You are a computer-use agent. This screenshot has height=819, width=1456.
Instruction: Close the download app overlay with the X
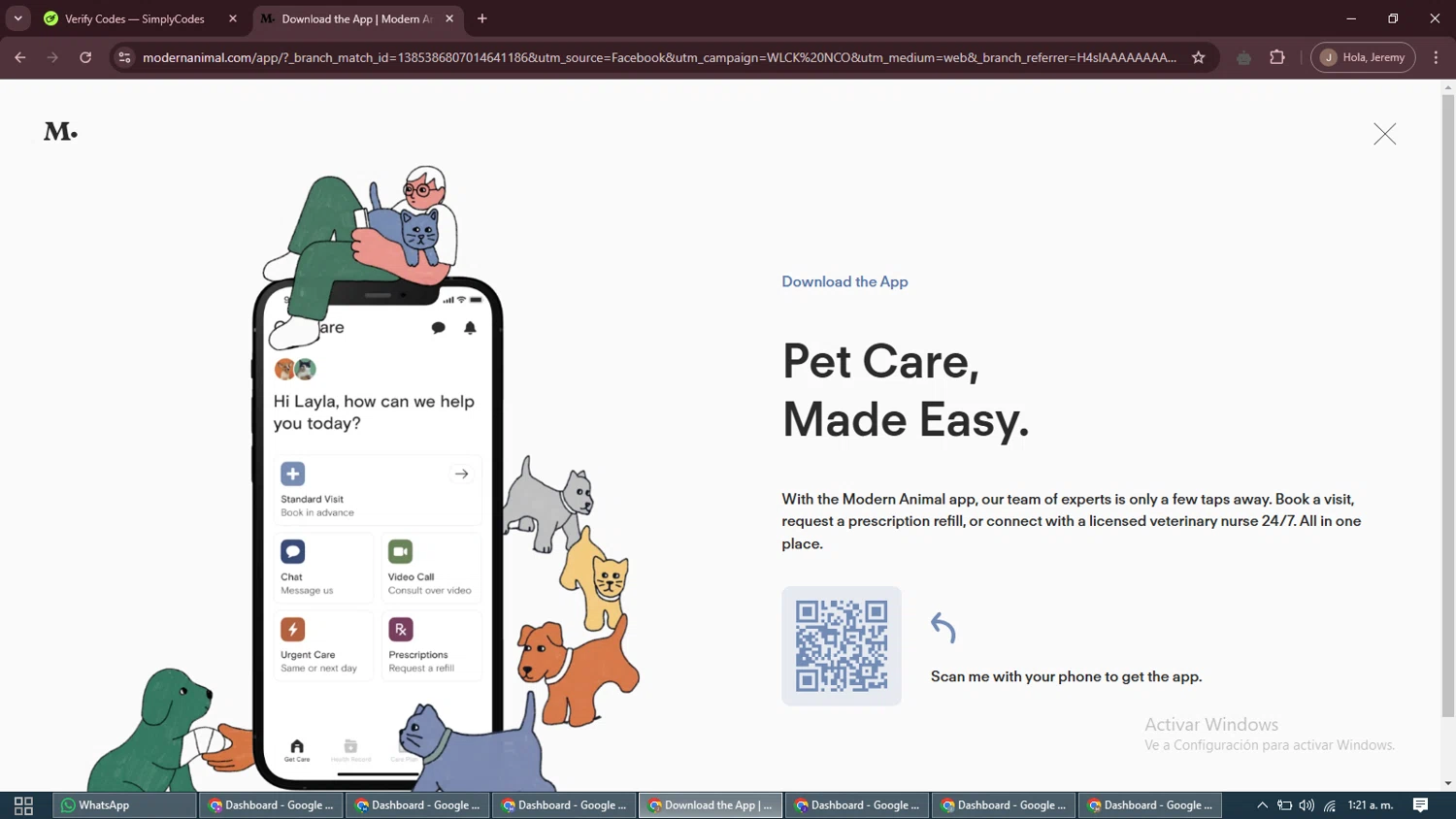pyautogui.click(x=1384, y=134)
